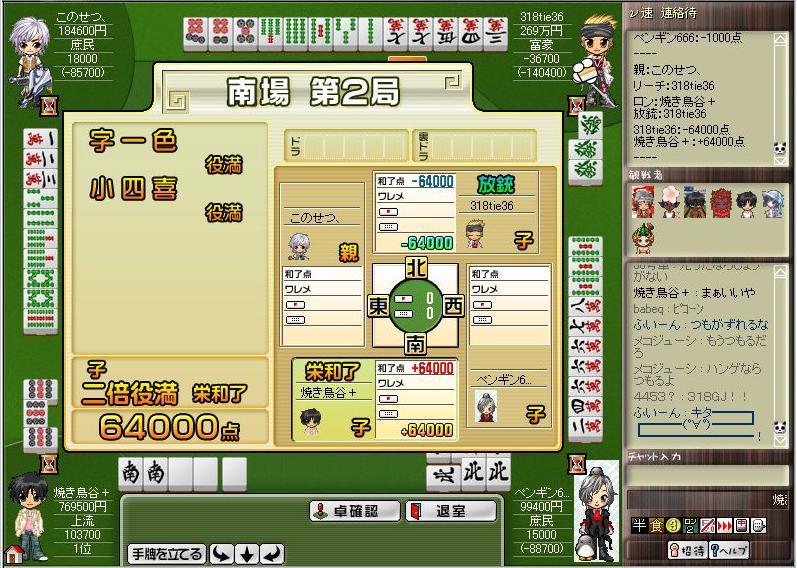The width and height of the screenshot is (797, 568).
Task: Click the hourglass icon above 焼き鳥谷+ avatar
Action: click(x=50, y=464)
